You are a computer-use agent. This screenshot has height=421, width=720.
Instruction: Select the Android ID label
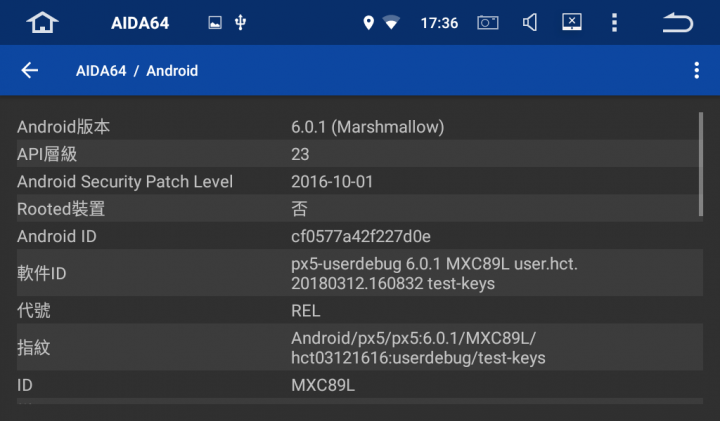coord(57,236)
